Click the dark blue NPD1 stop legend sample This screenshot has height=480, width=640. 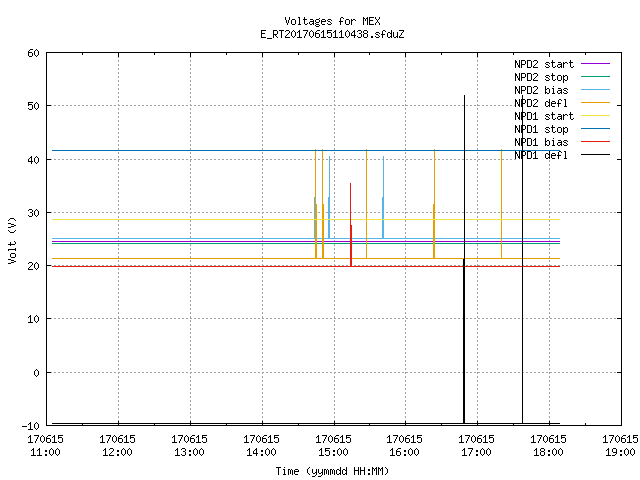pos(596,129)
